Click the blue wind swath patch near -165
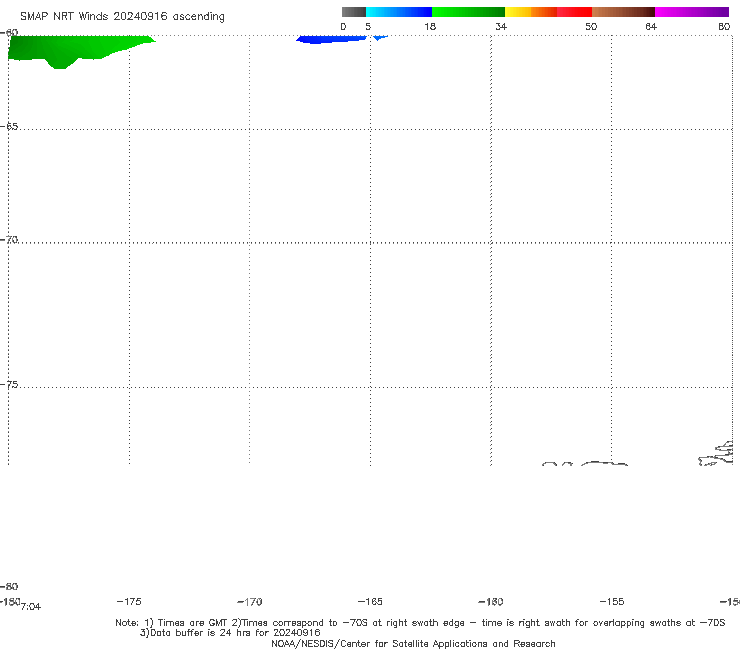 click(x=330, y=39)
